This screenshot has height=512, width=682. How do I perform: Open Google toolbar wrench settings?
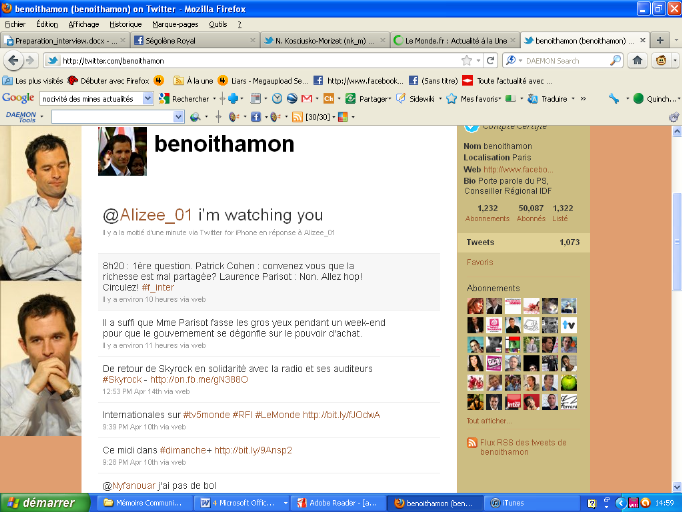pos(614,99)
